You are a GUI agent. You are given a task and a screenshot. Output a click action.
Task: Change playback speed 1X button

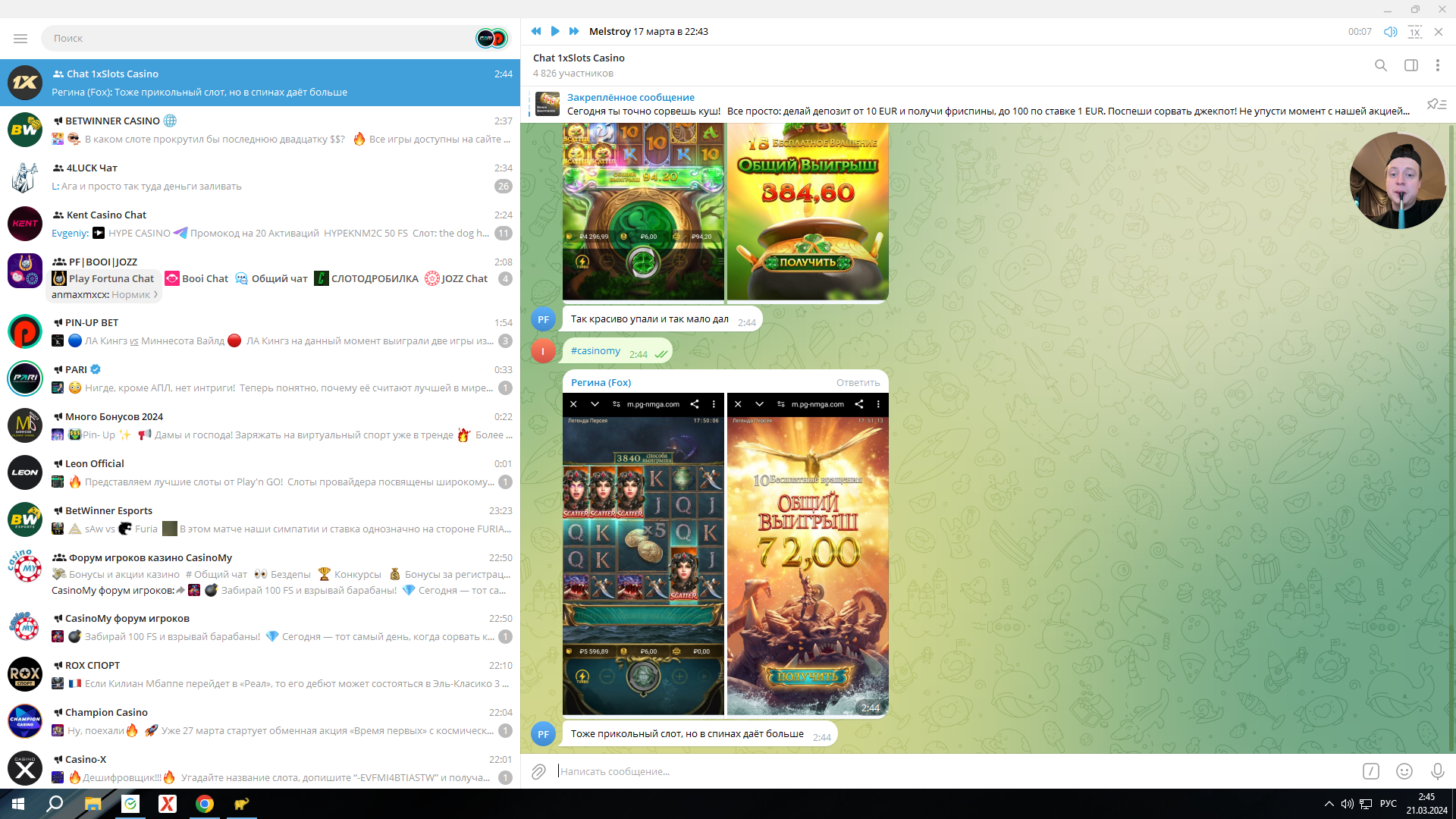1414,32
